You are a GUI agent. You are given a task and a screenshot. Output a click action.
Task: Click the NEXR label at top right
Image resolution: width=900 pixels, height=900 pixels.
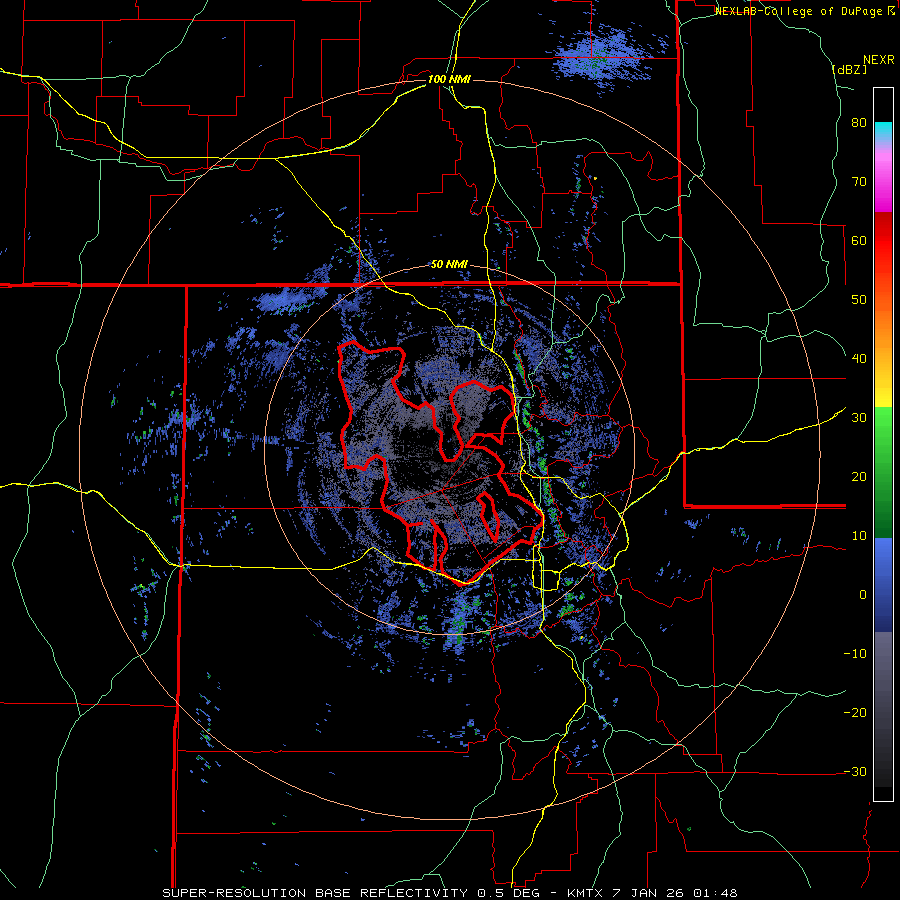pos(878,60)
